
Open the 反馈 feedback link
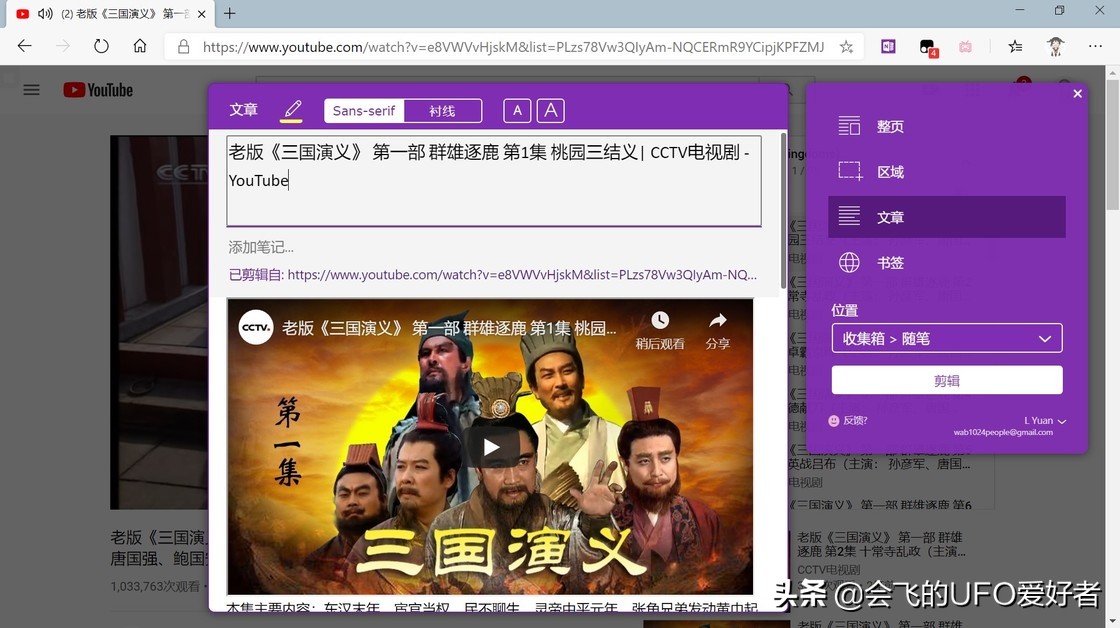(x=852, y=420)
